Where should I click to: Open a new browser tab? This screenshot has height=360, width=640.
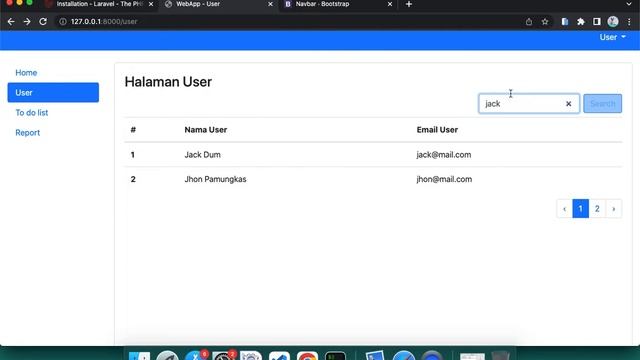pos(409,4)
